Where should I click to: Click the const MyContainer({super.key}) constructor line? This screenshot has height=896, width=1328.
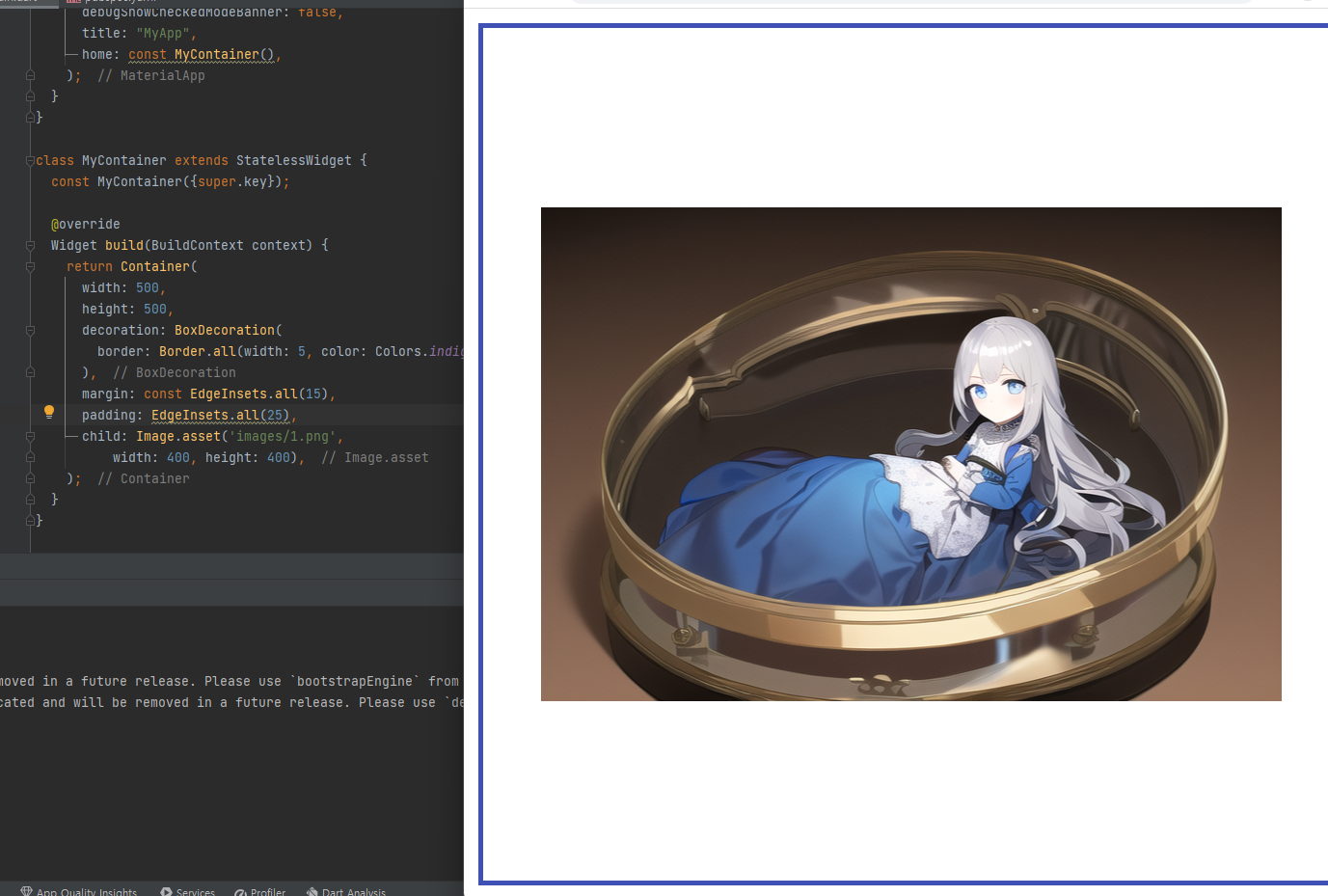point(171,181)
